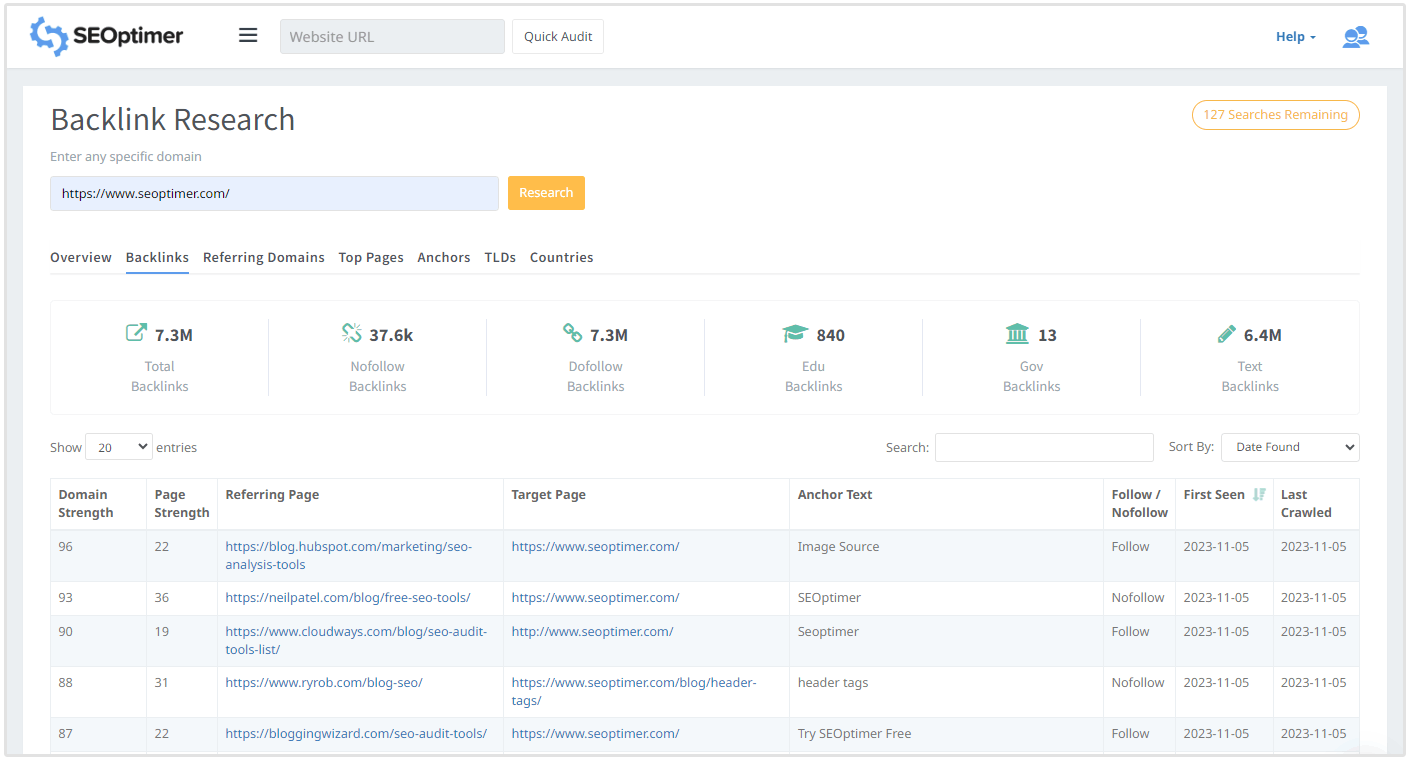This screenshot has width=1410, height=760.
Task: Click the Edu Backlinks graduation cap icon
Action: click(794, 333)
